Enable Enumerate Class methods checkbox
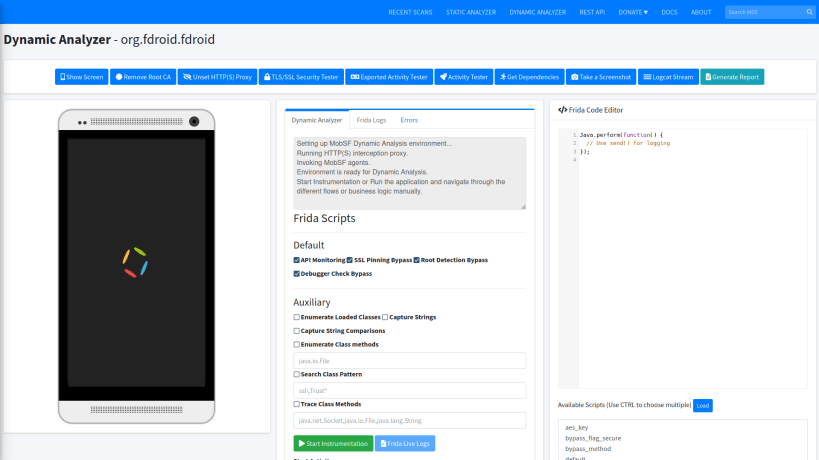The height and width of the screenshot is (460, 819). click(297, 344)
